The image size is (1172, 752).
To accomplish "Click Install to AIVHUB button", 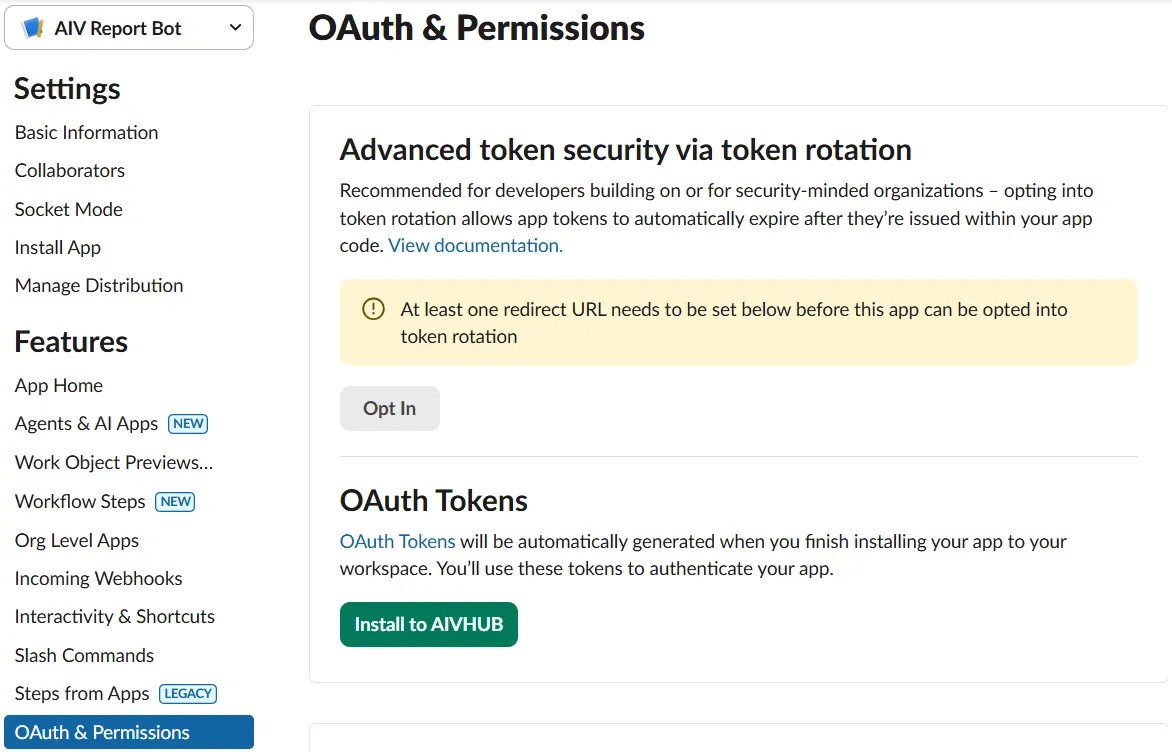I will [x=429, y=624].
